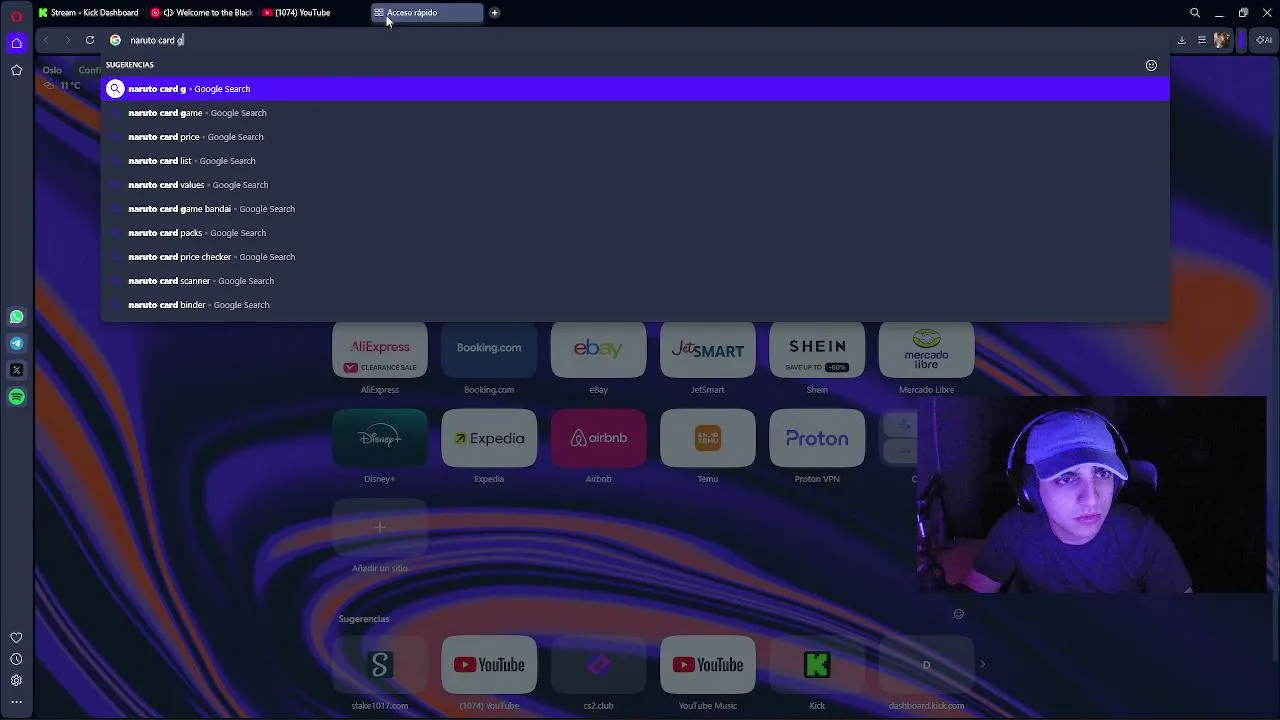
Task: Open the sidebar settings gear
Action: coord(16,680)
